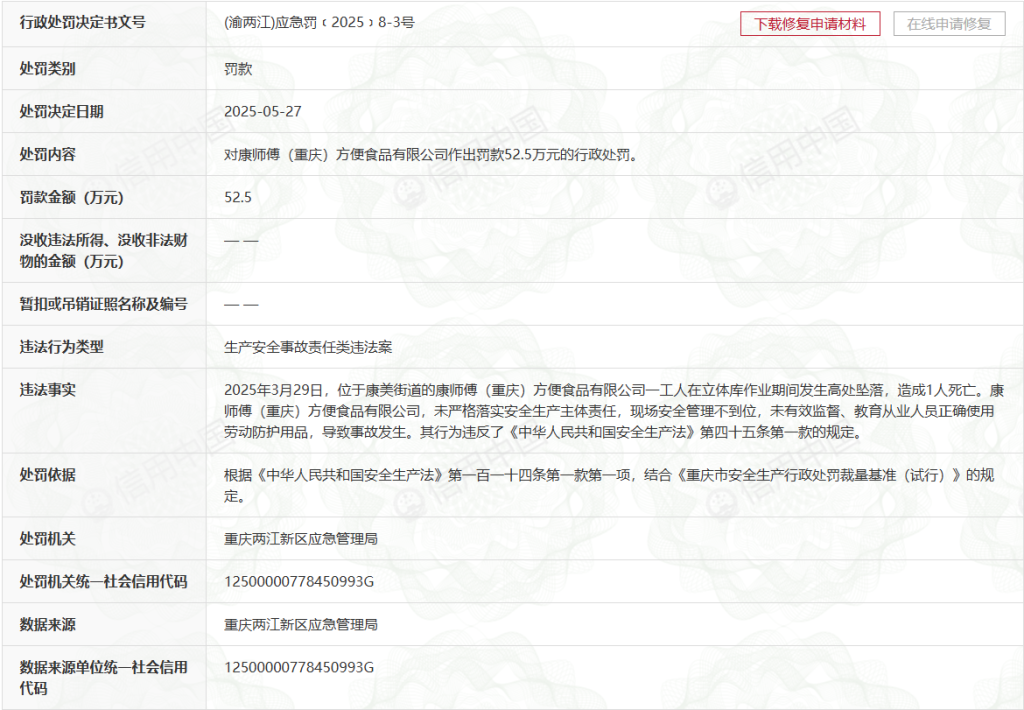Select the decision number (渝两江)应急罚〔2025〕8-3号
Viewport: 1024px width, 710px height.
tap(319, 22)
